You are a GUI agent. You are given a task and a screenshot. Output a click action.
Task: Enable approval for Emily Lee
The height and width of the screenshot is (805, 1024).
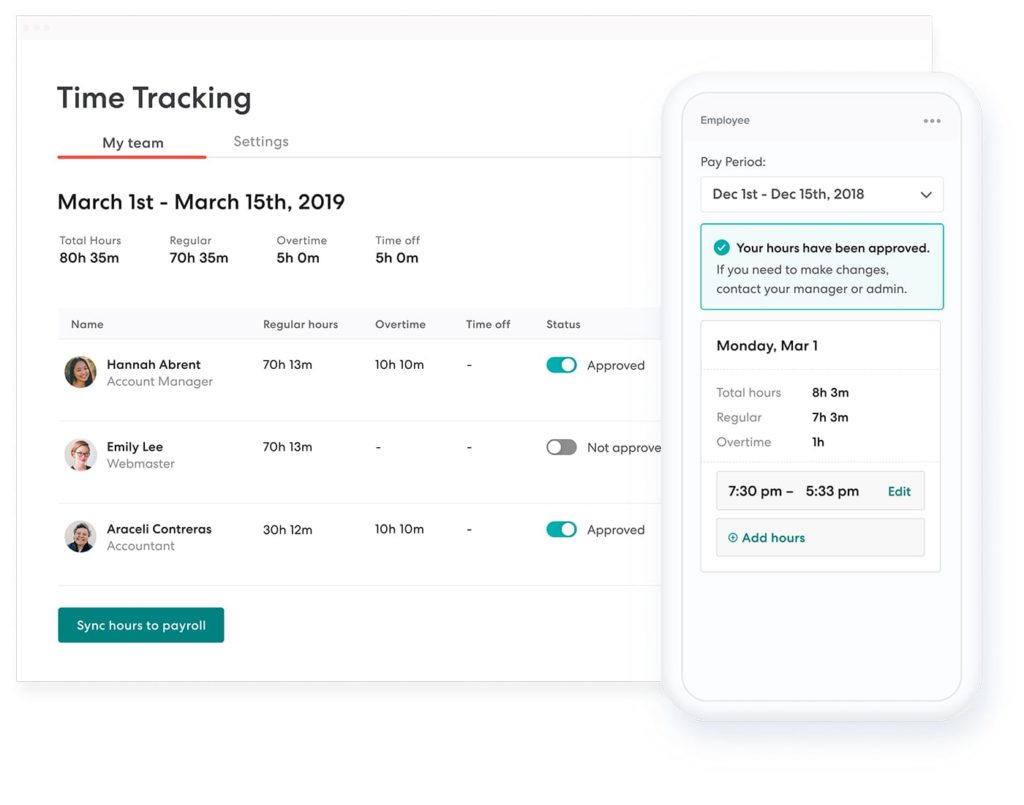click(560, 447)
